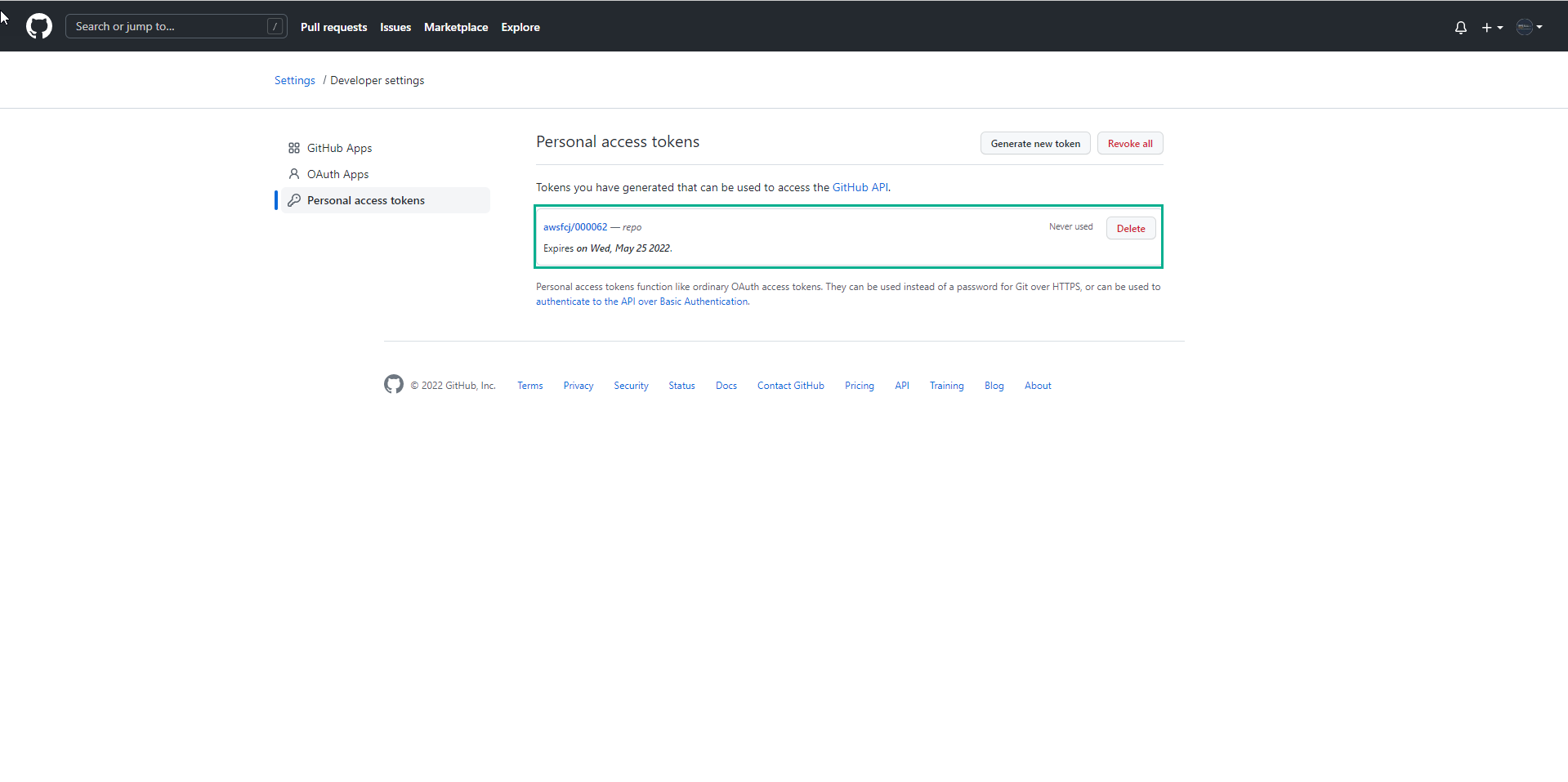
Task: Expand the plus create-new menu
Action: point(1492,27)
